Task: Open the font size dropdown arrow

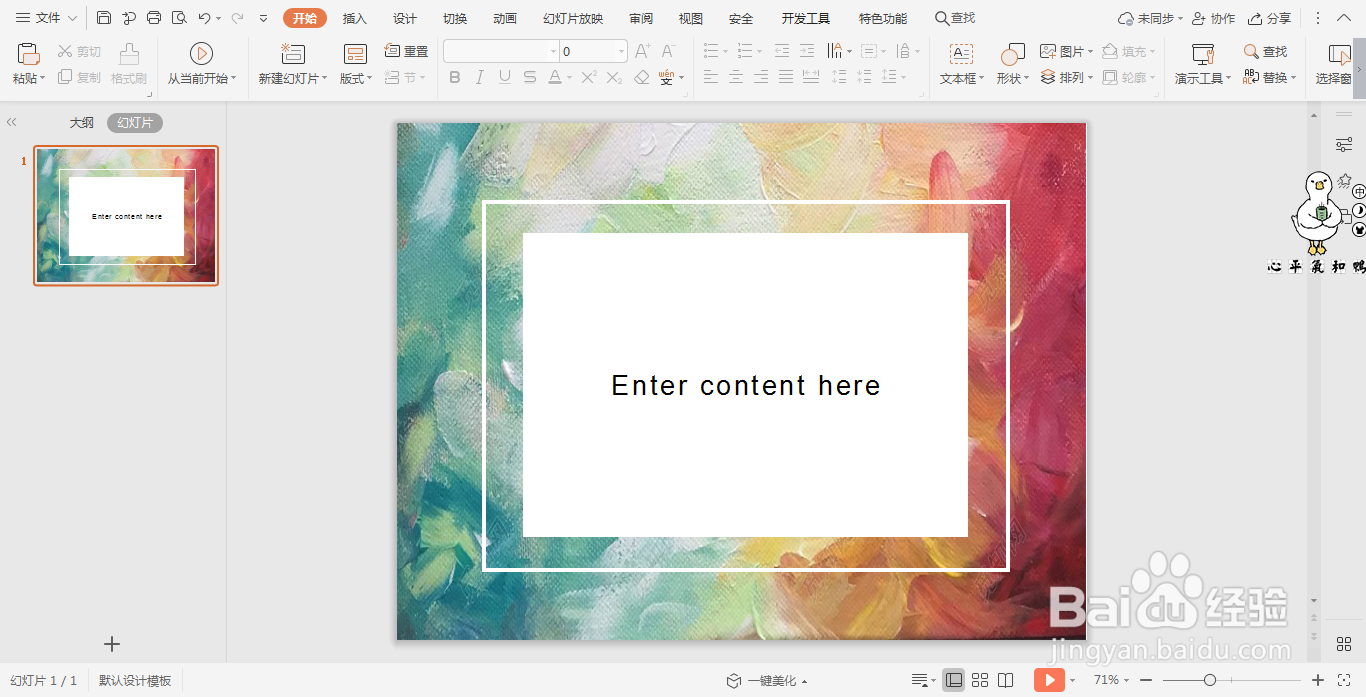Action: pyautogui.click(x=621, y=51)
